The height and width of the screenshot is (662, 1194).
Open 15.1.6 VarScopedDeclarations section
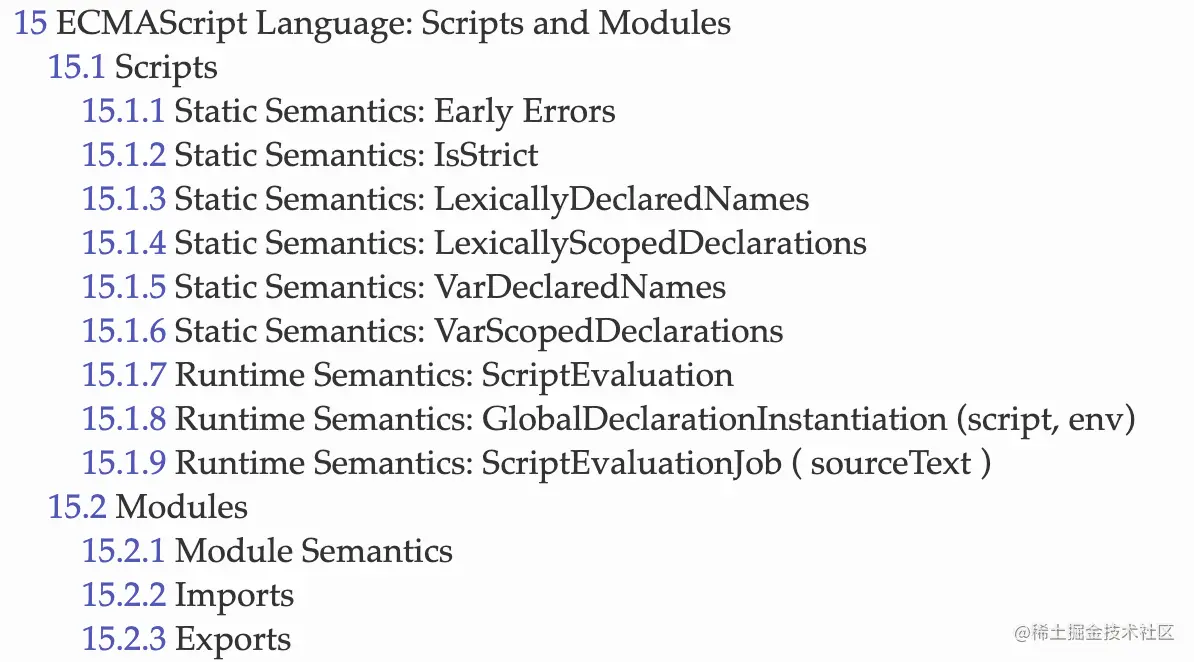[x=433, y=331]
